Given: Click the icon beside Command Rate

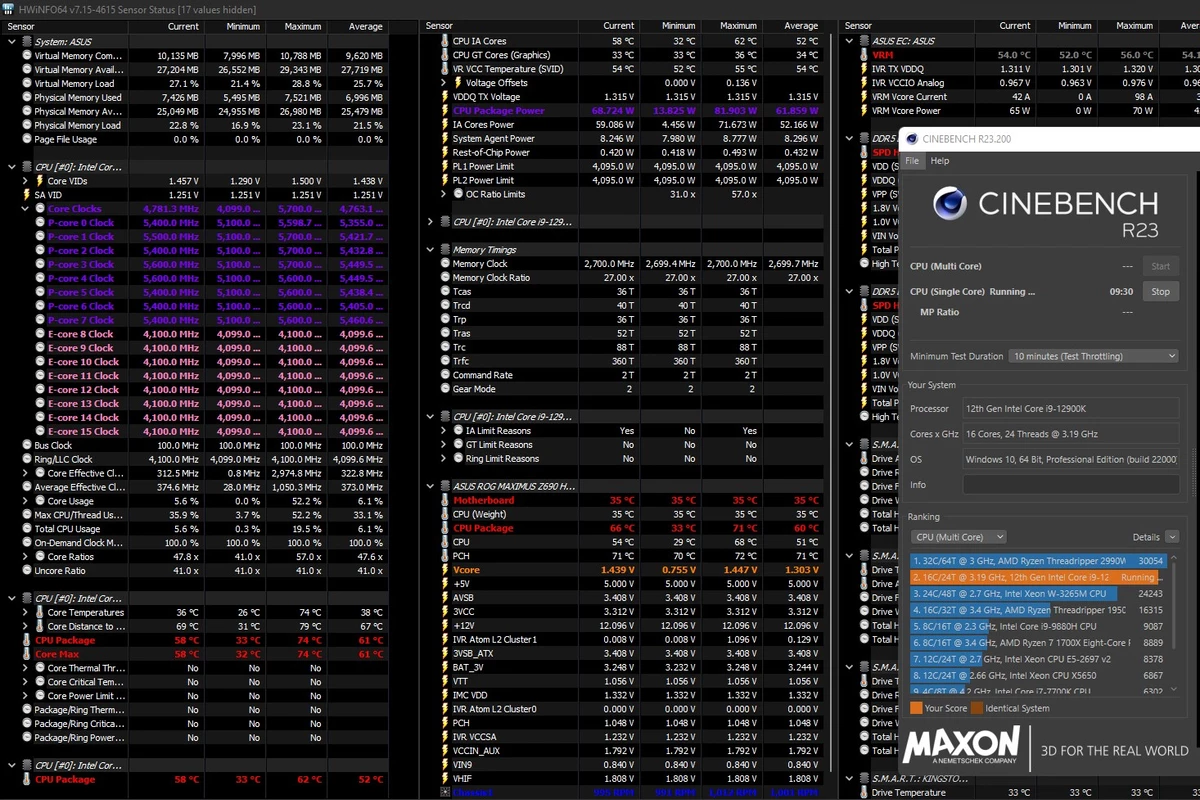Looking at the screenshot, I should (444, 375).
